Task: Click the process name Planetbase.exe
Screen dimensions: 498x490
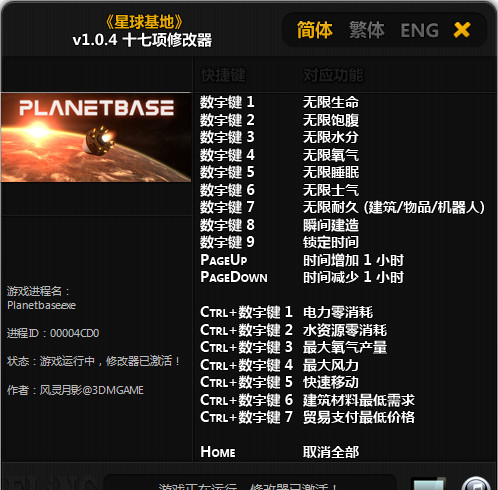Action: [41, 305]
